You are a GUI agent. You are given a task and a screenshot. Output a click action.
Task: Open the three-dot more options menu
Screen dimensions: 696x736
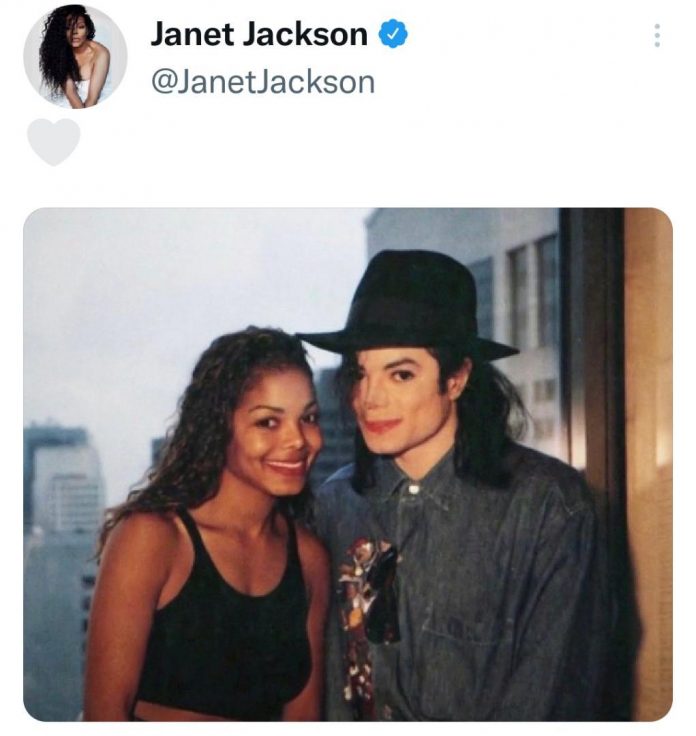[x=657, y=35]
